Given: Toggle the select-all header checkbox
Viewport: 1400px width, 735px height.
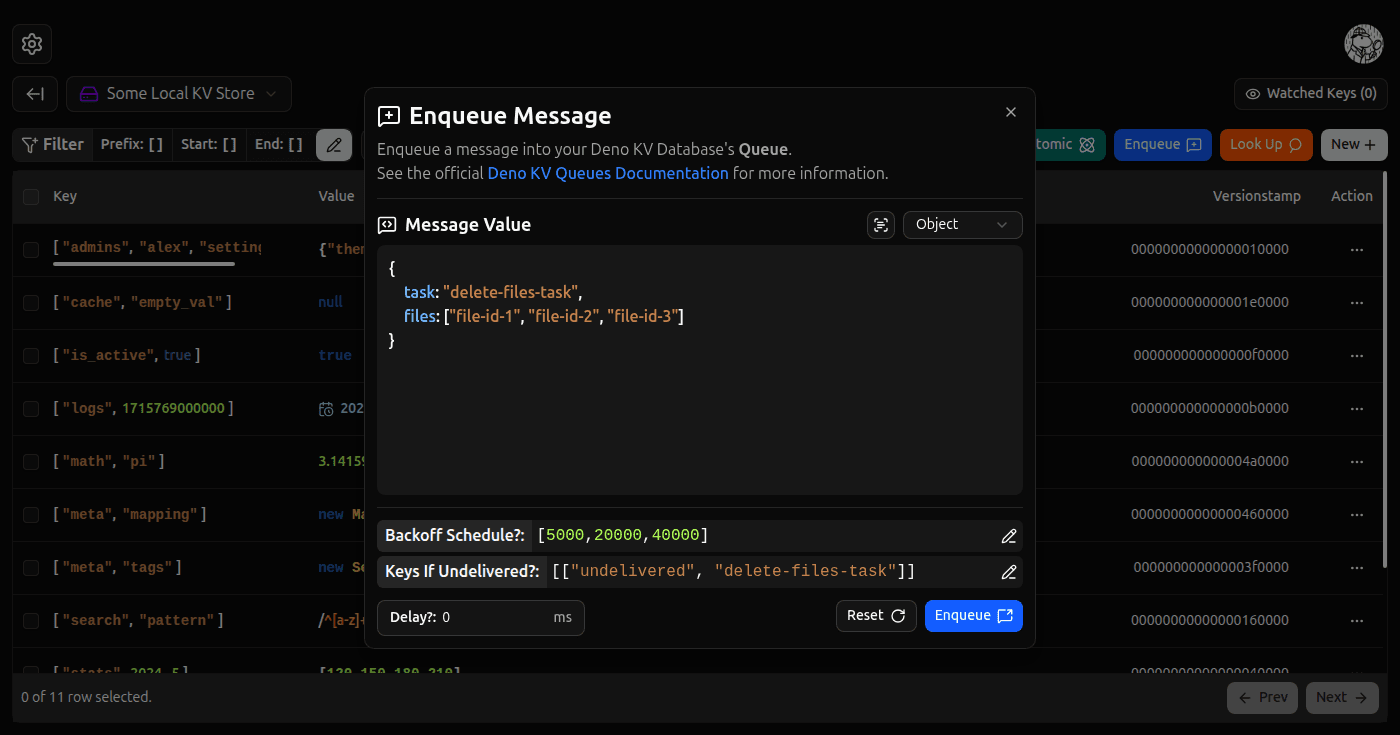Looking at the screenshot, I should (x=31, y=197).
